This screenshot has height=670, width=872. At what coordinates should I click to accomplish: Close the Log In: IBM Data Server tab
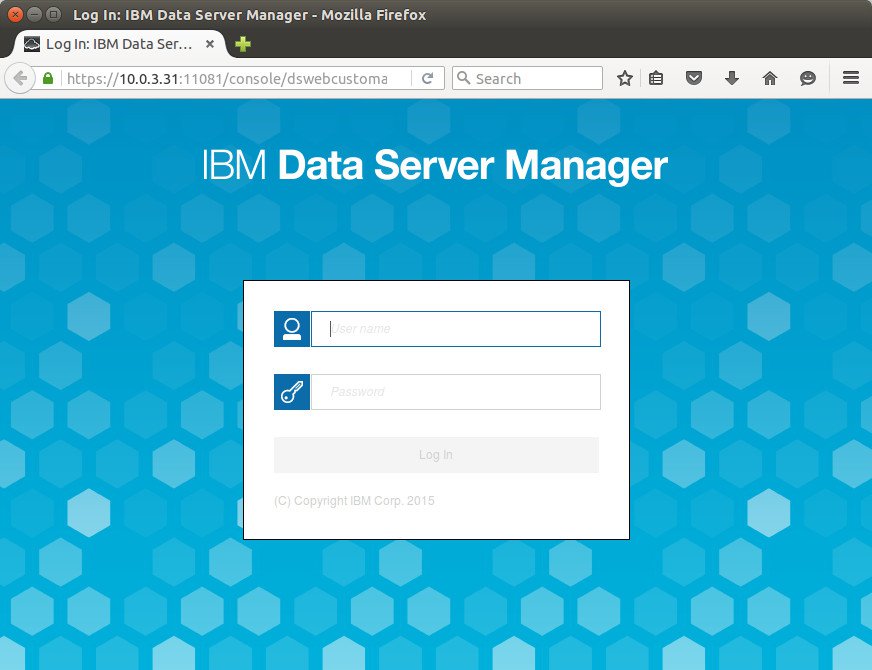tap(210, 44)
